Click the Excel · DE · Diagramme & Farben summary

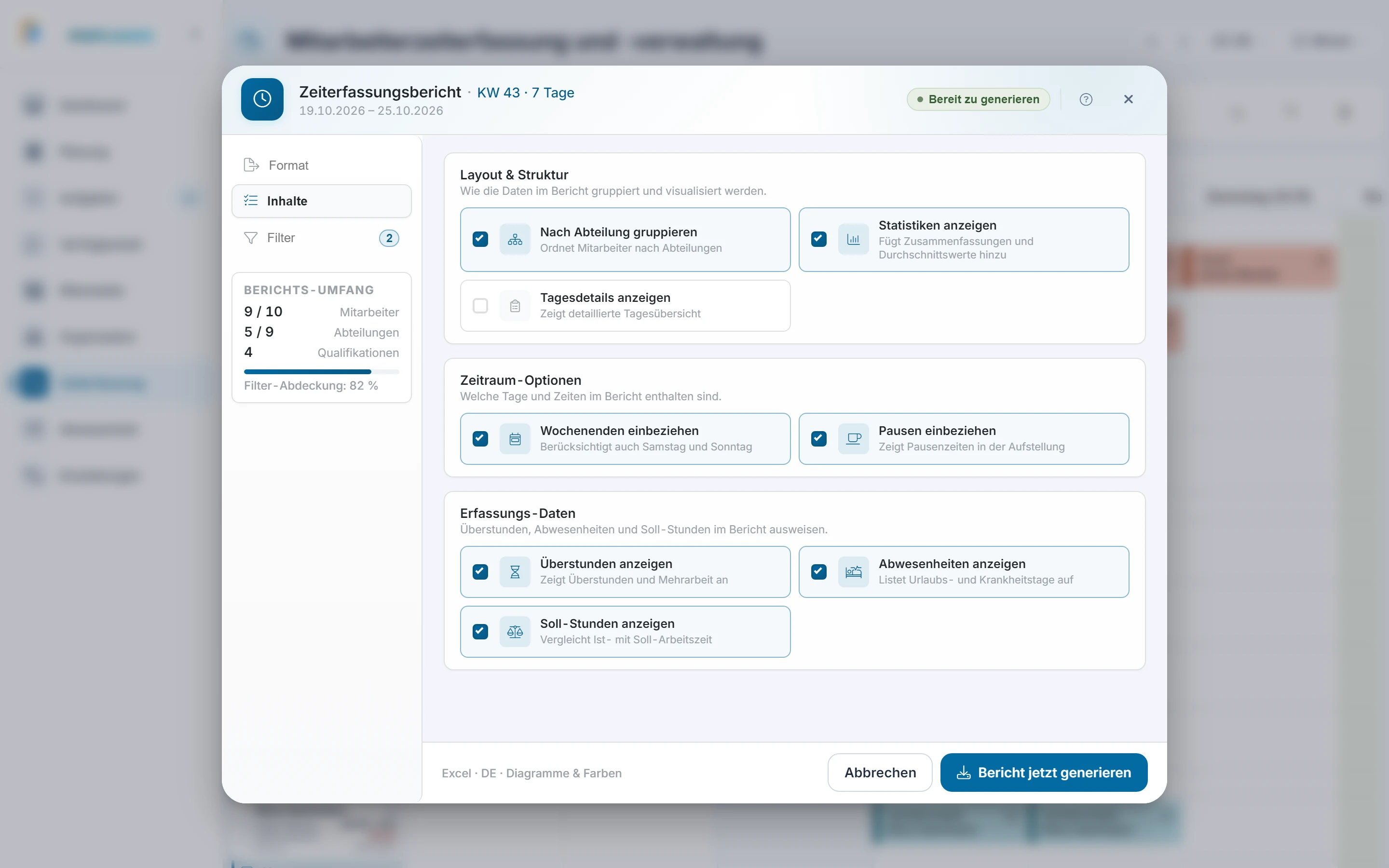click(x=531, y=773)
